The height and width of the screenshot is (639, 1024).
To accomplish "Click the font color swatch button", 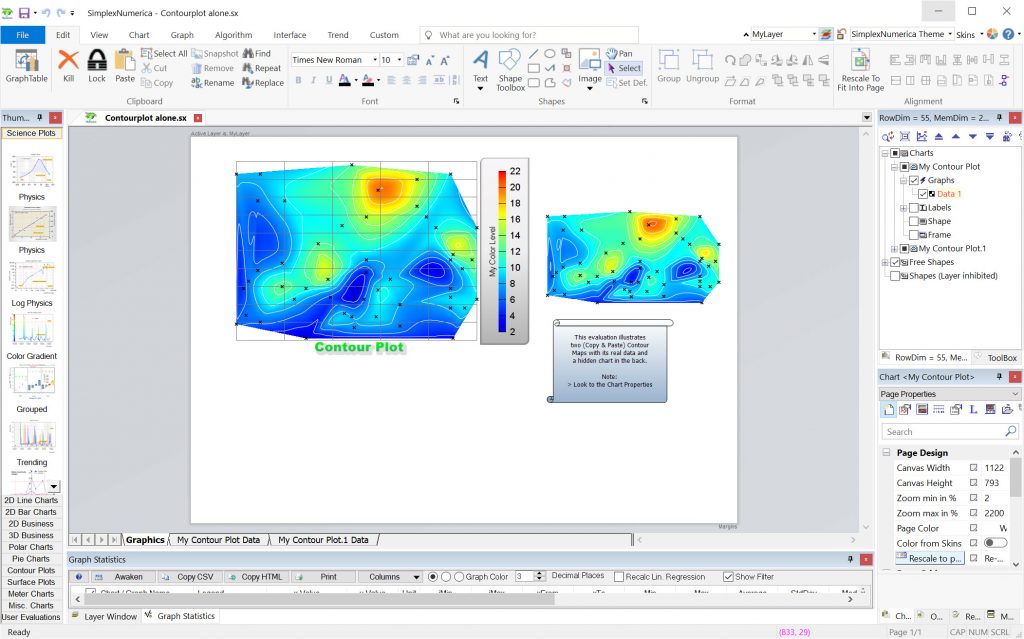I will coord(344,80).
